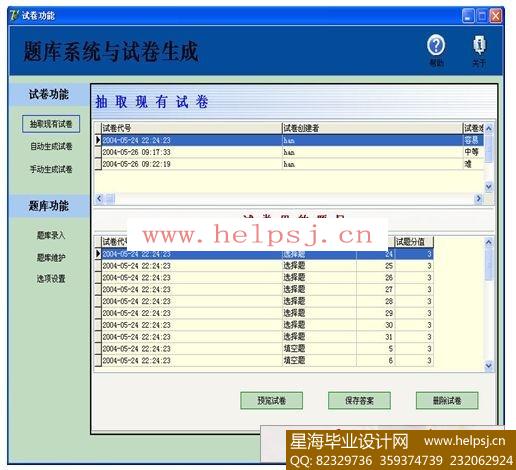Click the lower table's scroll down arrow
Image resolution: width=516 pixels, height=470 pixels.
[489, 366]
